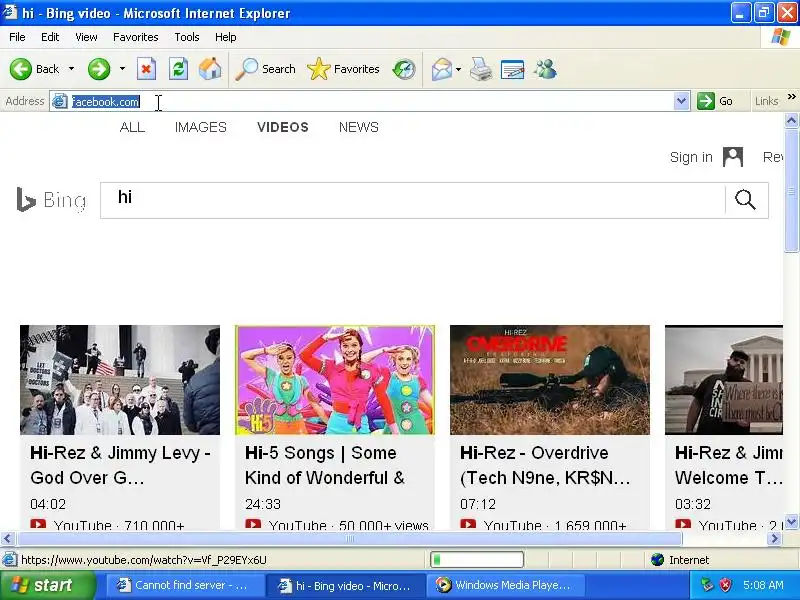Viewport: 800px width, 600px height.
Task: Open the Tools menu
Action: click(187, 37)
